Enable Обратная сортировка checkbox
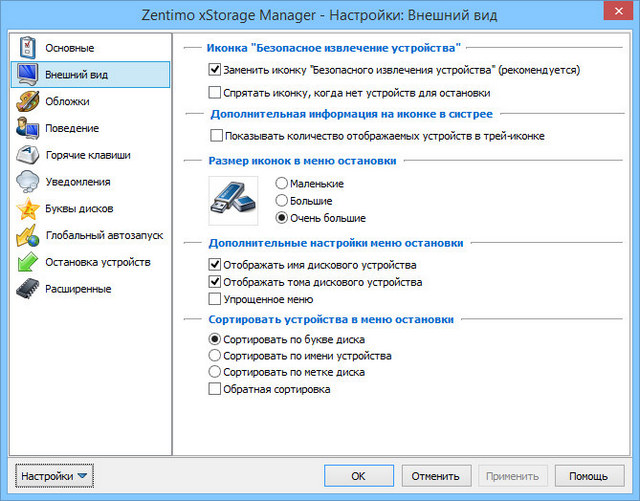 coord(215,389)
